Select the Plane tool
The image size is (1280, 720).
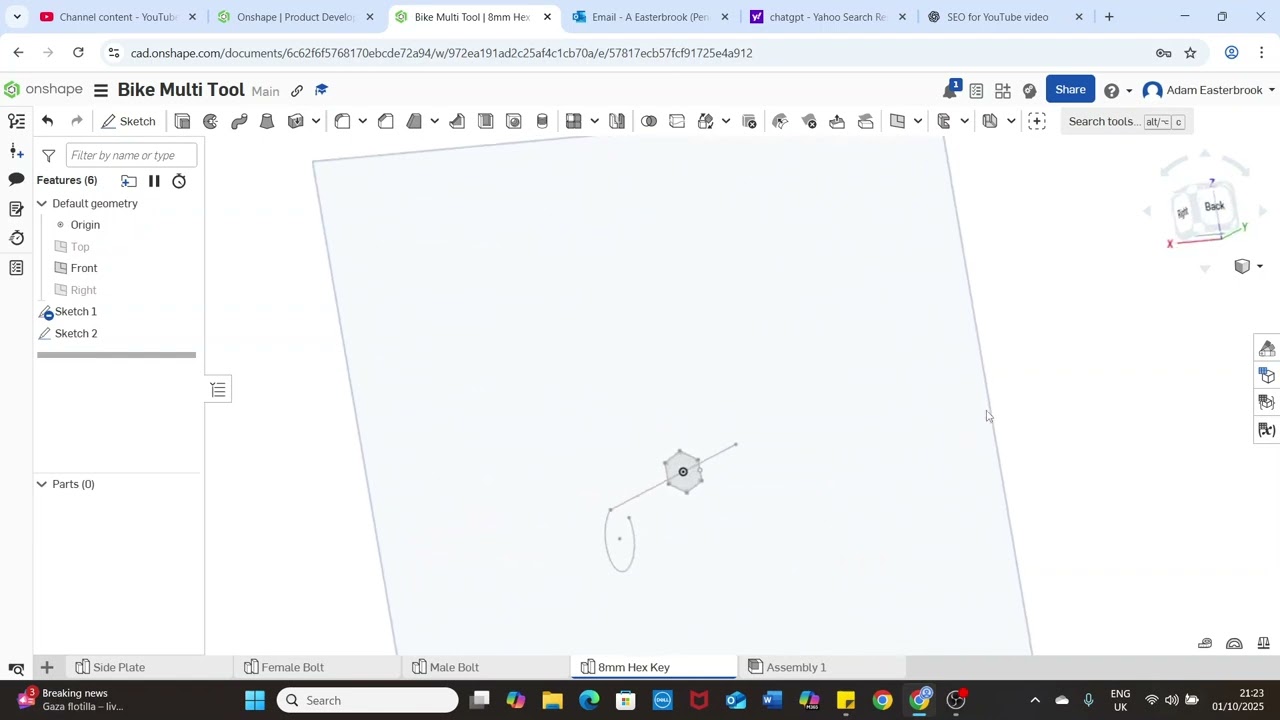click(x=897, y=121)
